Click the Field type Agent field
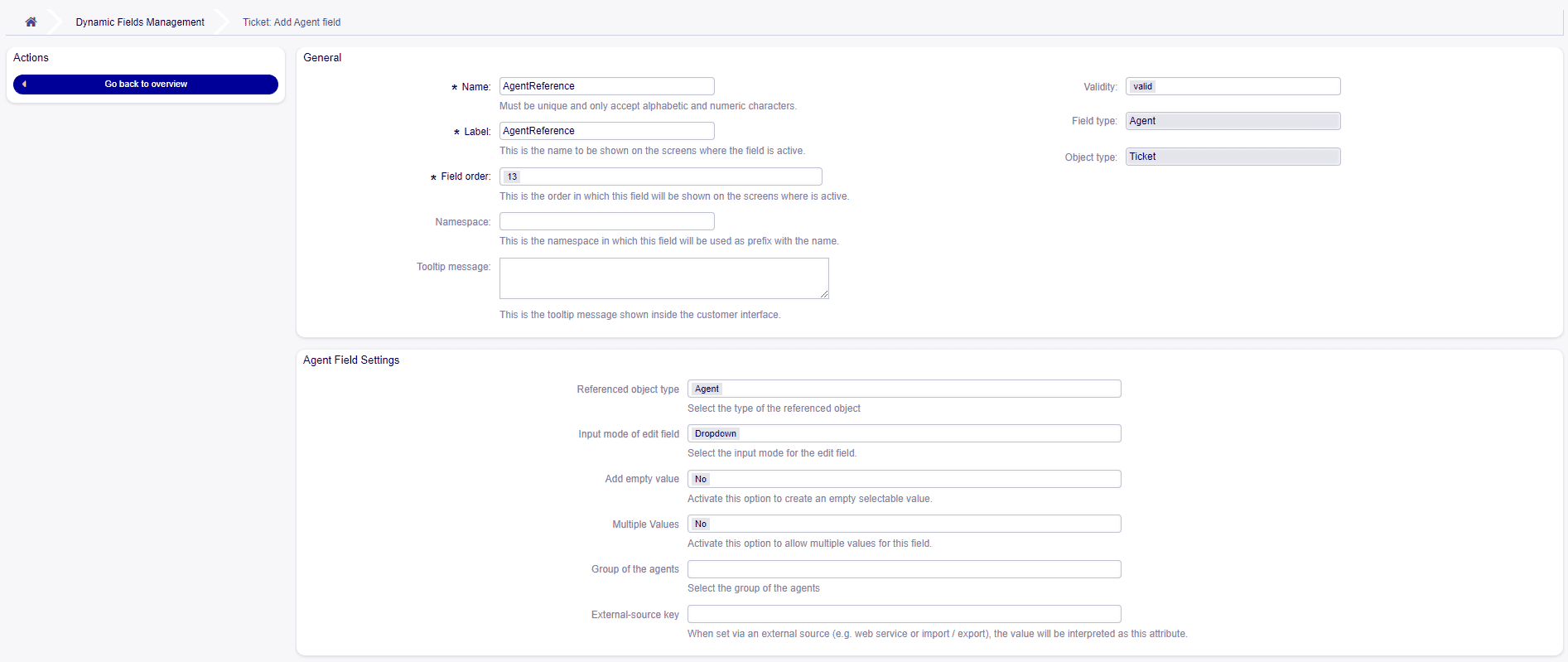1568x662 pixels. click(x=1233, y=121)
